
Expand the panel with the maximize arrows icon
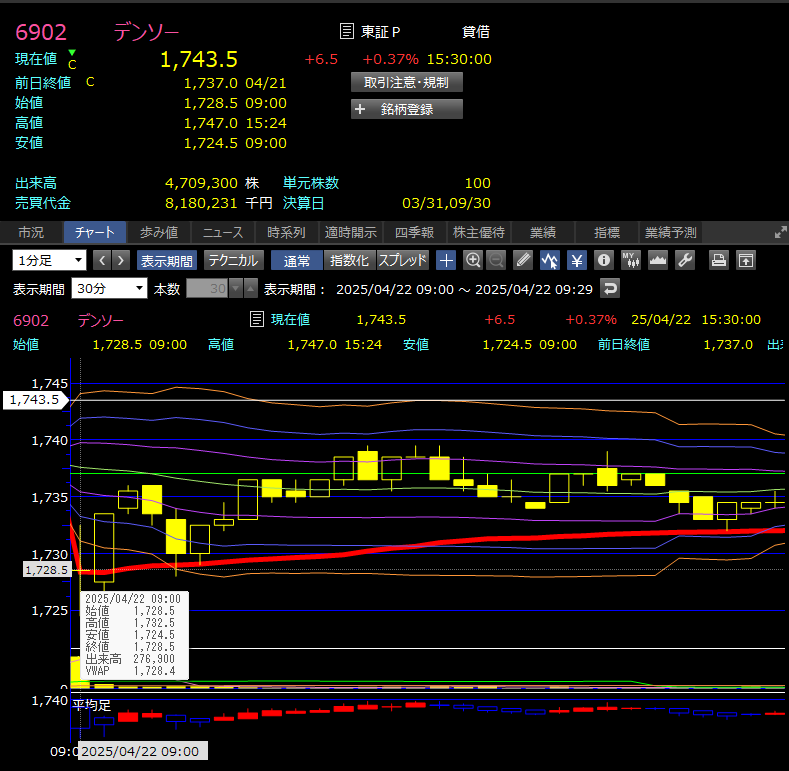pyautogui.click(x=780, y=232)
